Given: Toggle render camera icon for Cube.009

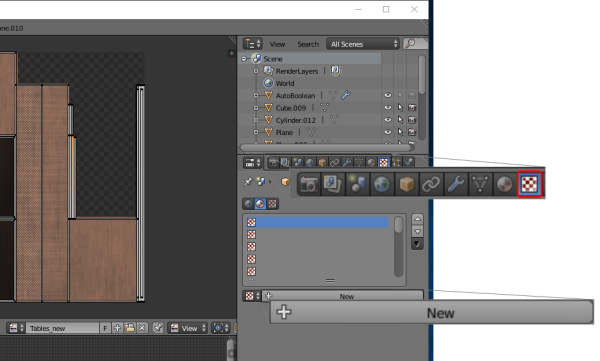Looking at the screenshot, I should 412,108.
